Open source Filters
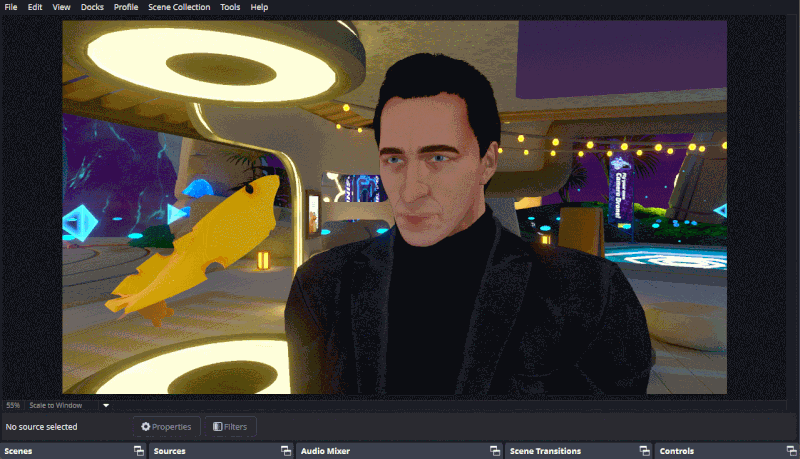The height and width of the screenshot is (459, 800). (230, 427)
